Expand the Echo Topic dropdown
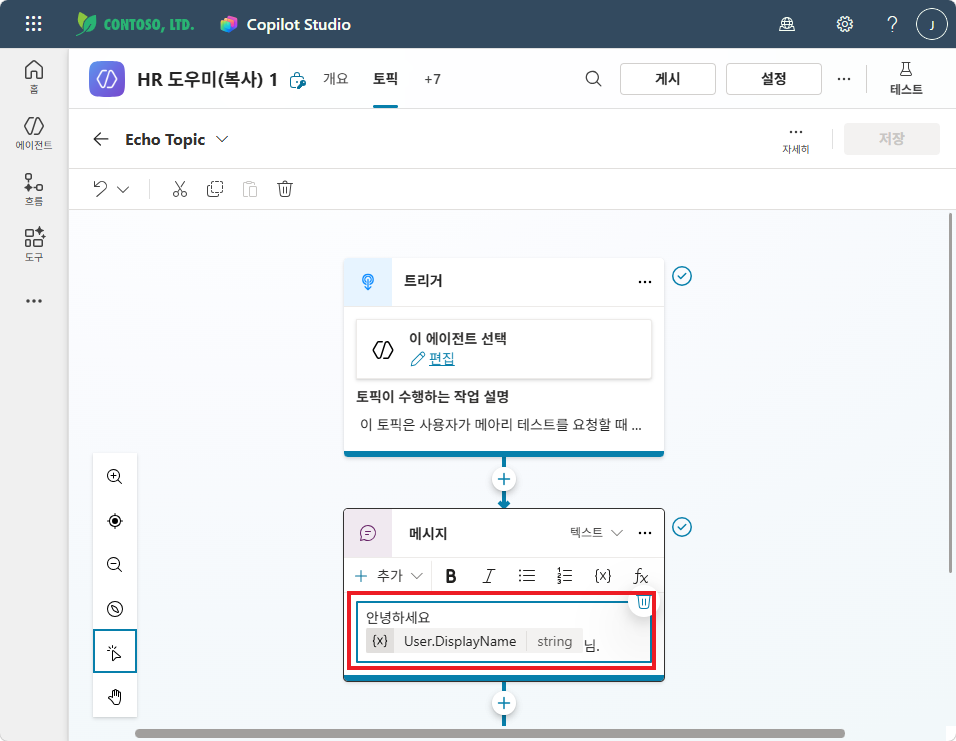 pyautogui.click(x=223, y=139)
